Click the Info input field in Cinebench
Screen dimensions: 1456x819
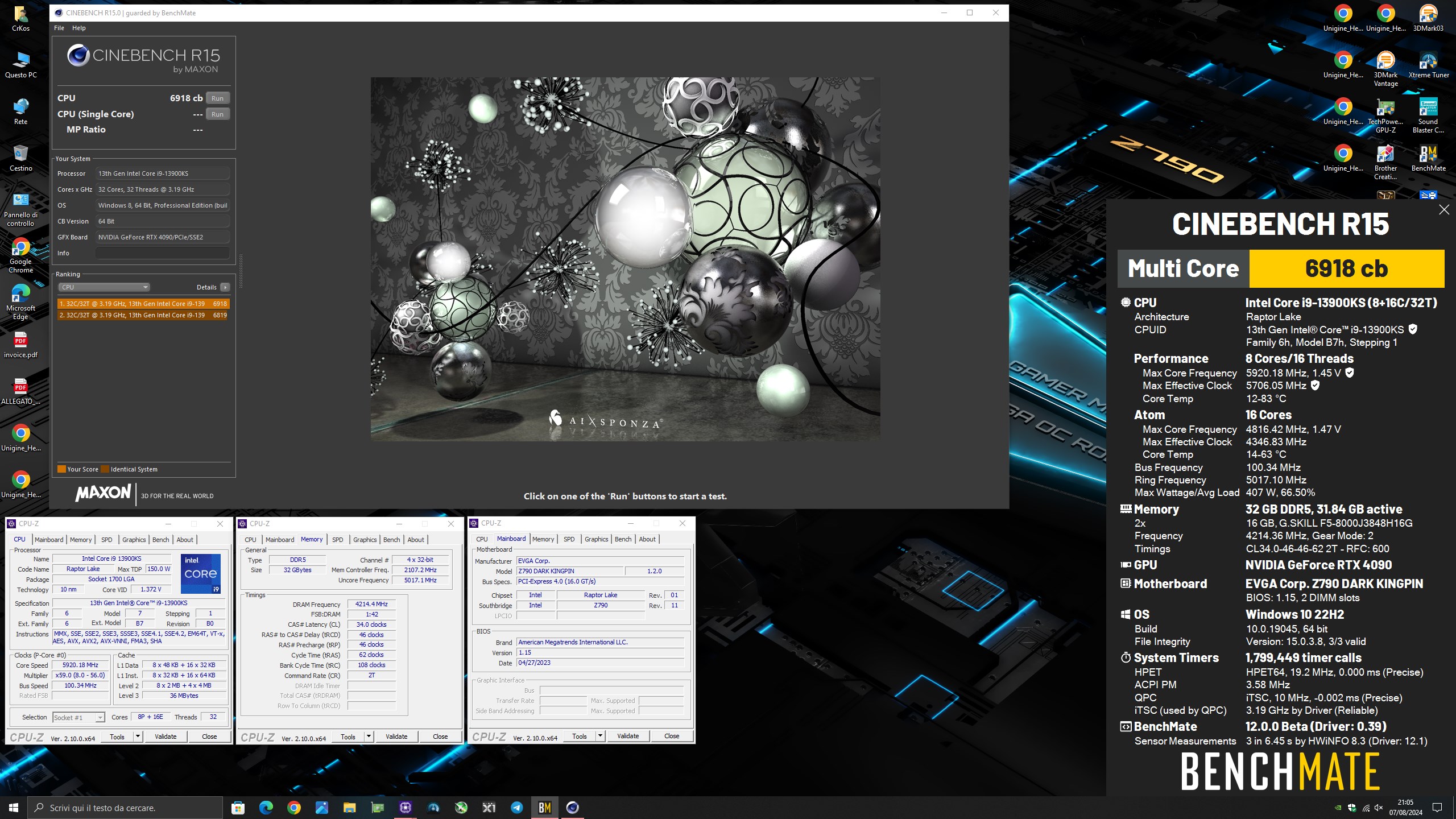163,253
